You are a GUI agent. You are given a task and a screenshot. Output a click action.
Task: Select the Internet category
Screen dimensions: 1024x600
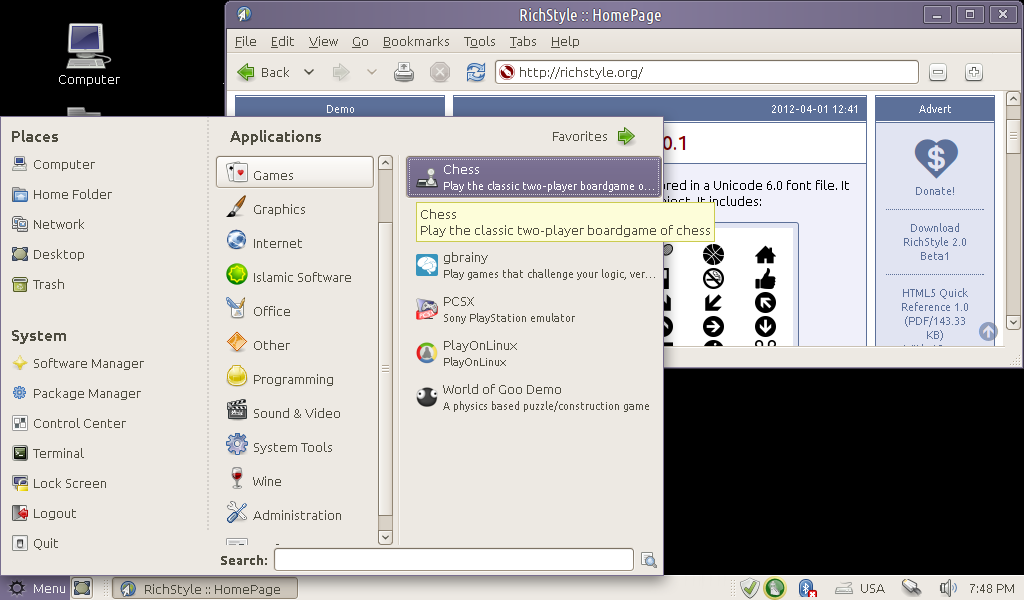click(295, 243)
